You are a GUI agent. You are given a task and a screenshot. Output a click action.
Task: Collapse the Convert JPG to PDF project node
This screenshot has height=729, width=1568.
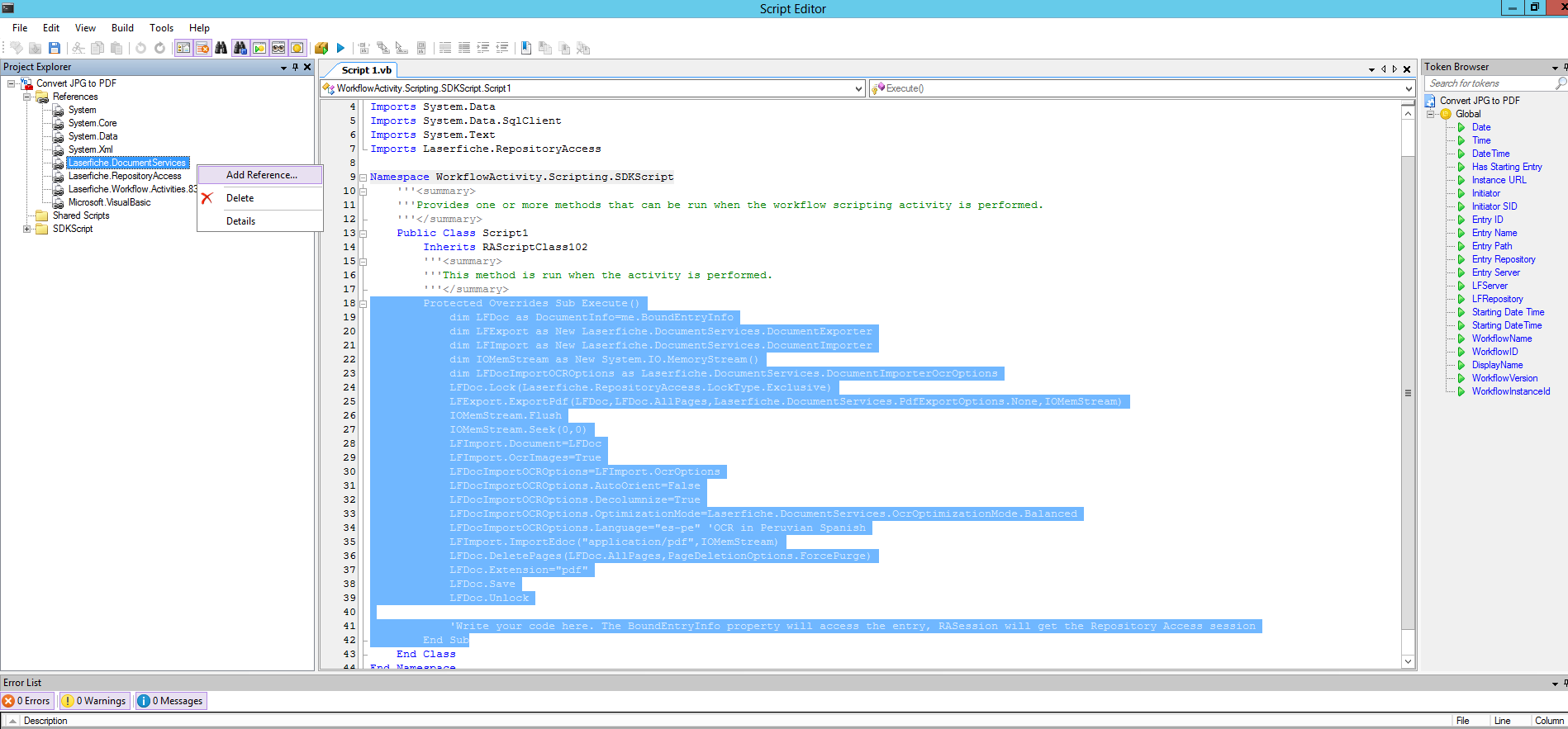pos(12,83)
